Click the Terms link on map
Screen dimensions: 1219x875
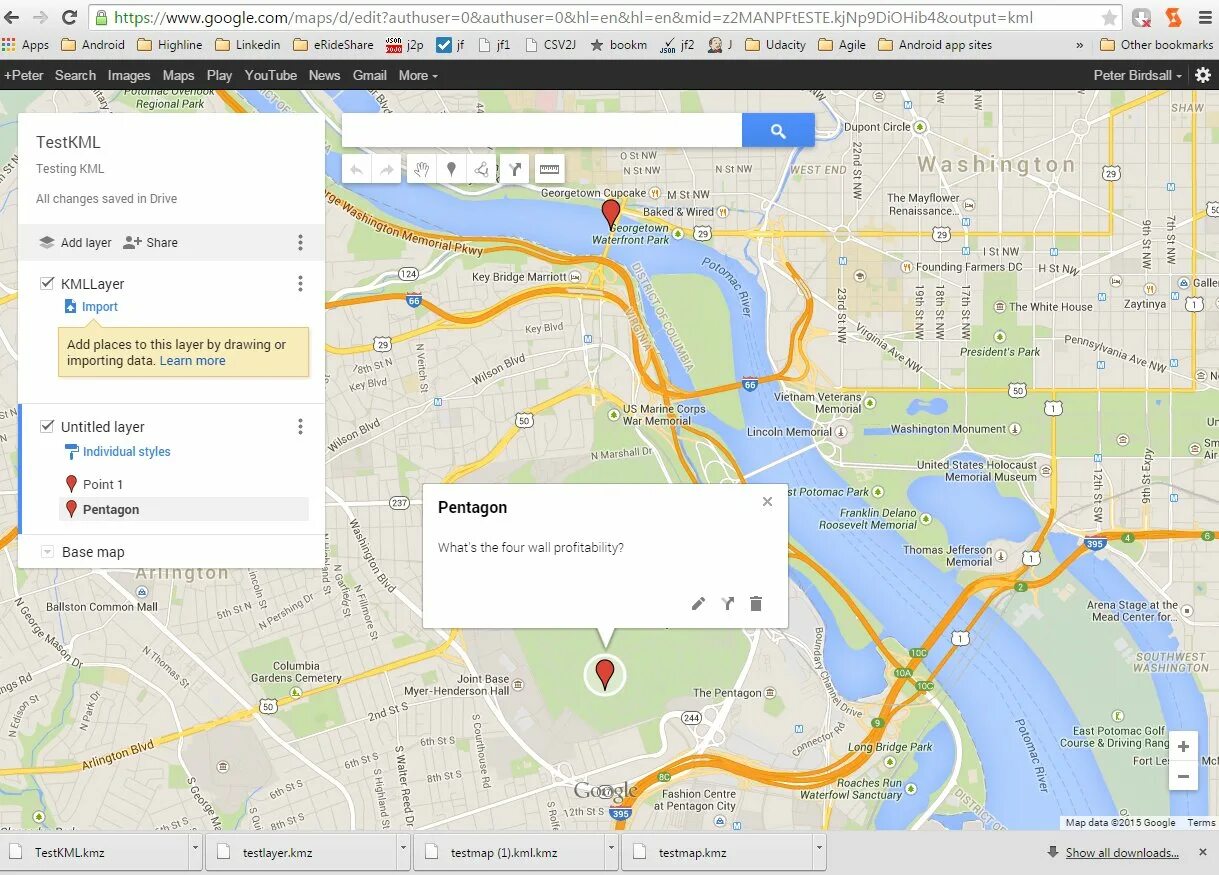tap(1201, 823)
